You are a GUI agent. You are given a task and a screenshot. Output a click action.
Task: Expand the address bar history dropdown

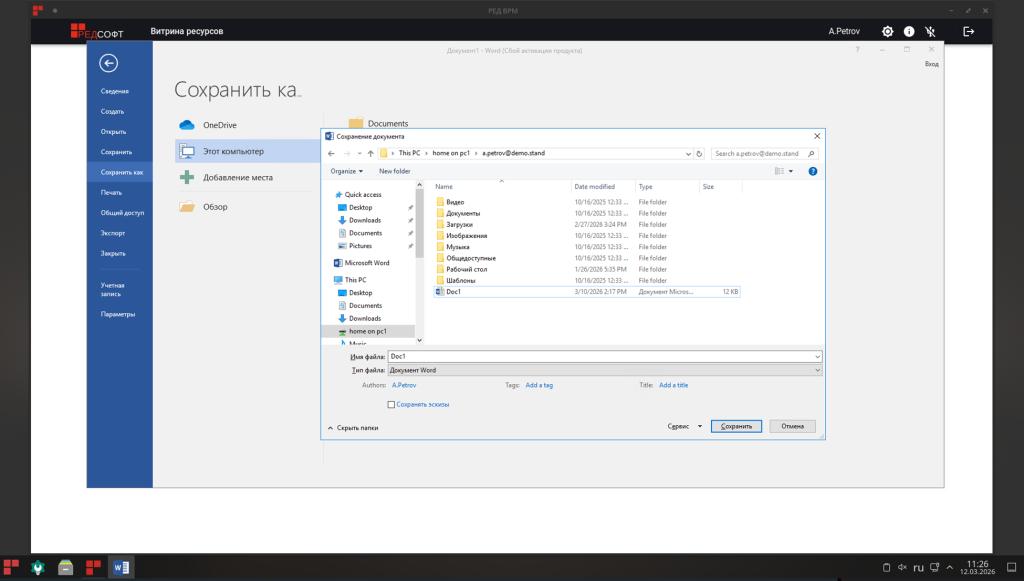688,154
